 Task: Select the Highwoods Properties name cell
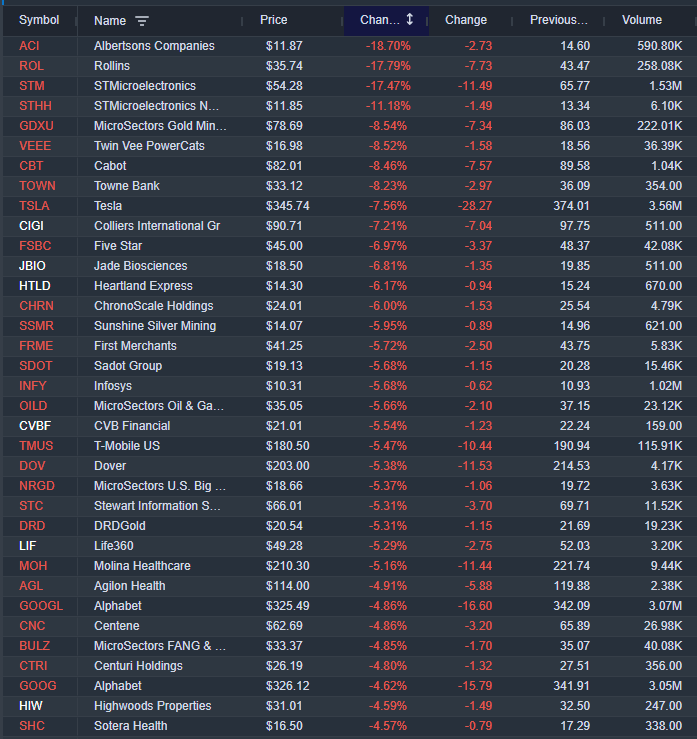point(153,706)
